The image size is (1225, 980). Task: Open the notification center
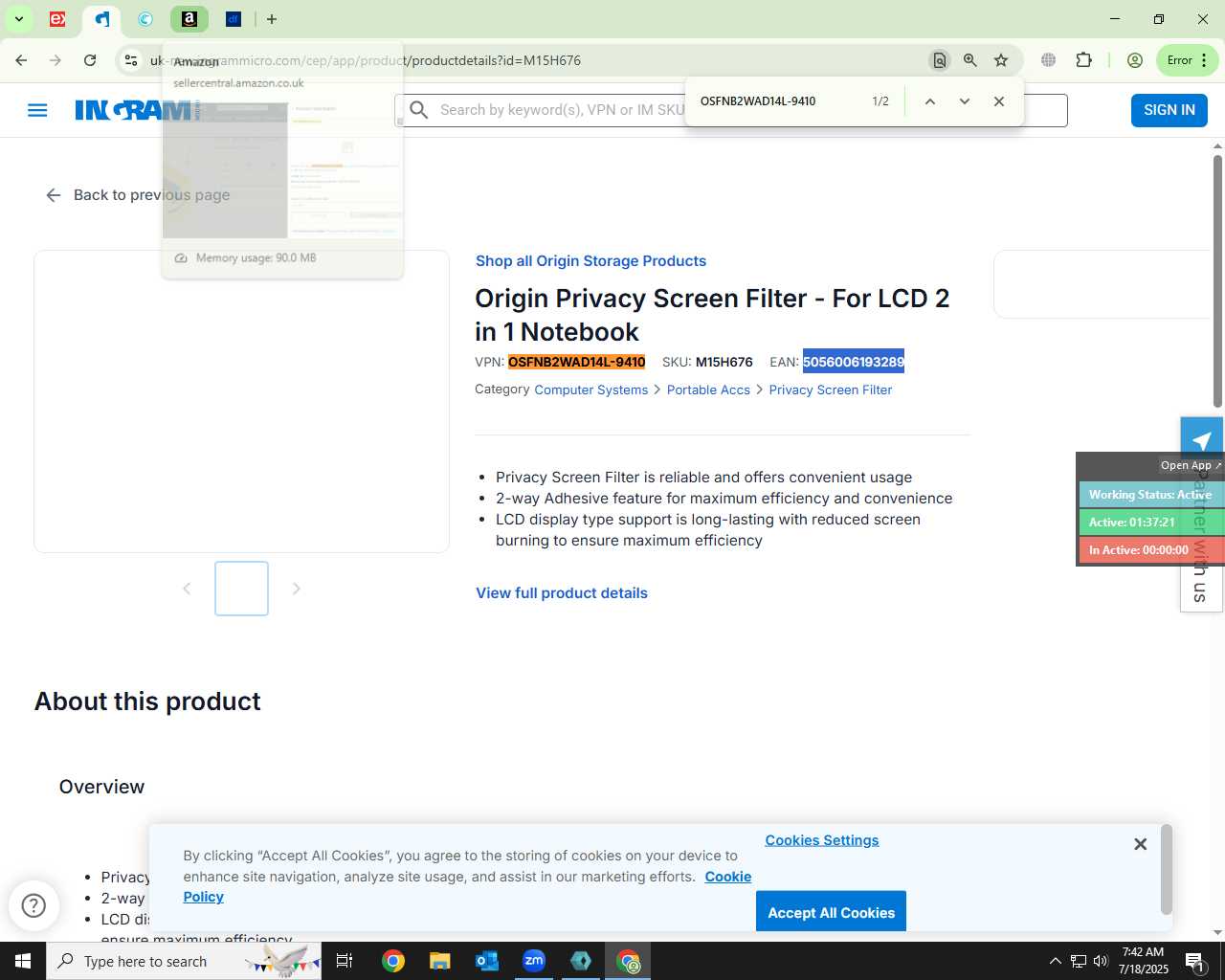point(1194,961)
